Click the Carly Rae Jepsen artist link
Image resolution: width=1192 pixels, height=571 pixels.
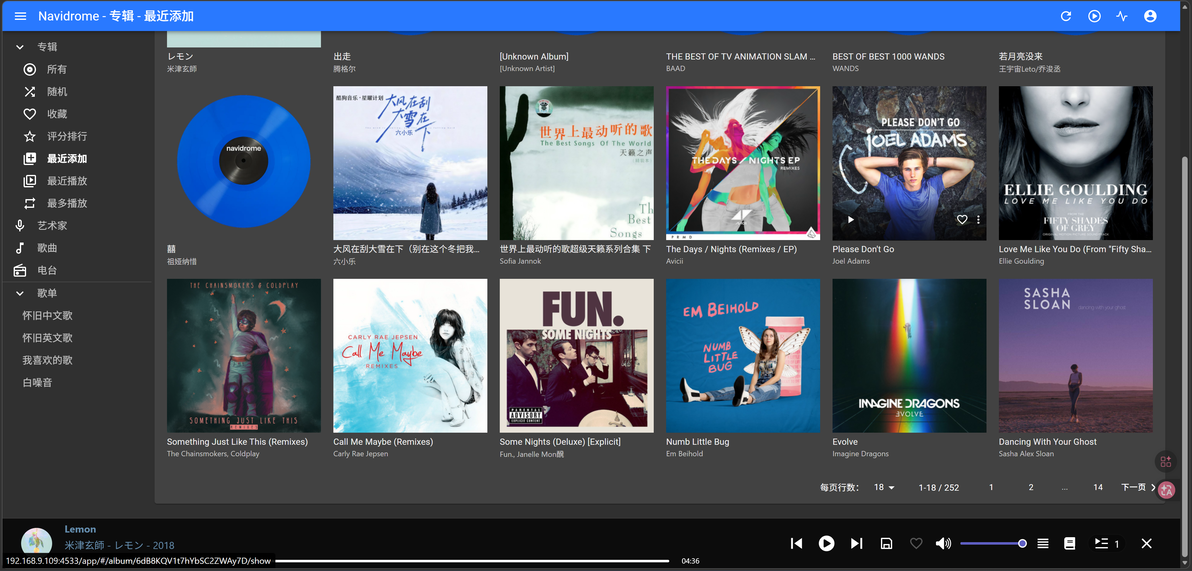coord(361,454)
